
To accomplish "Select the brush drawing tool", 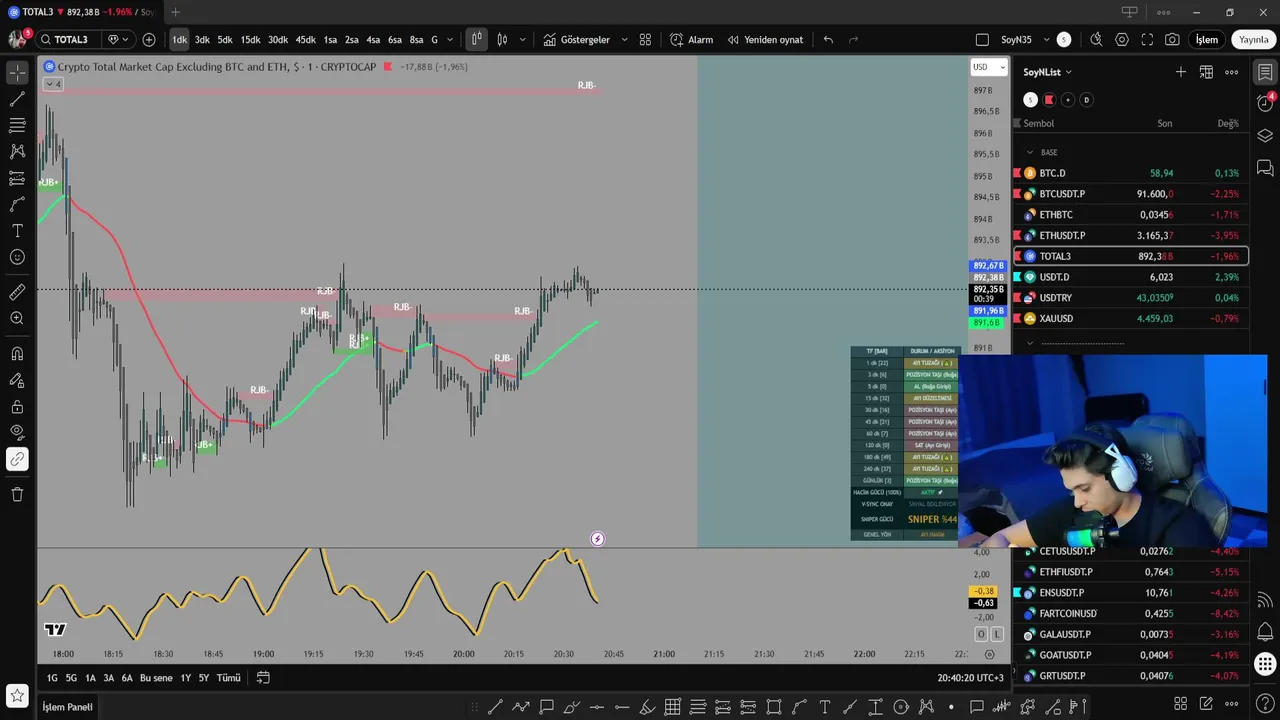I will (17, 204).
